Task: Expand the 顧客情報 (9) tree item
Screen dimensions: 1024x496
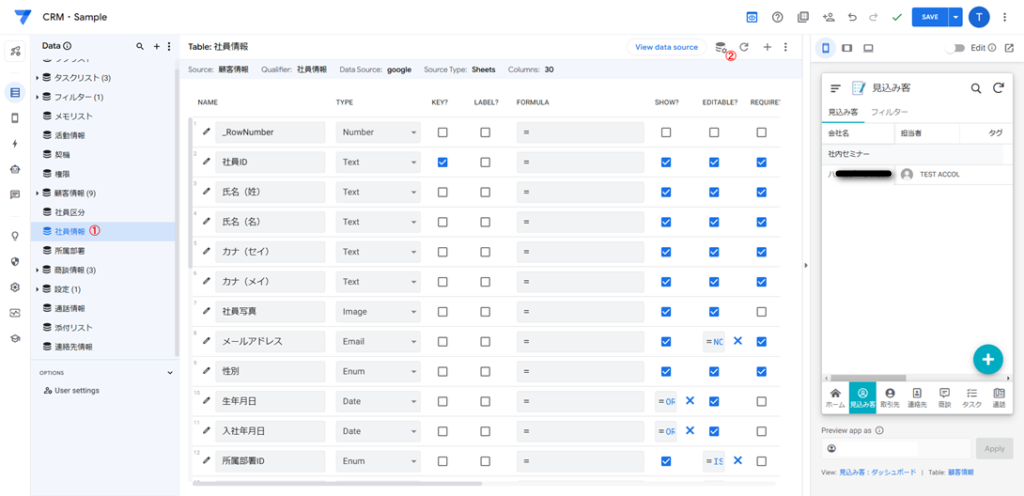Action: point(38,193)
